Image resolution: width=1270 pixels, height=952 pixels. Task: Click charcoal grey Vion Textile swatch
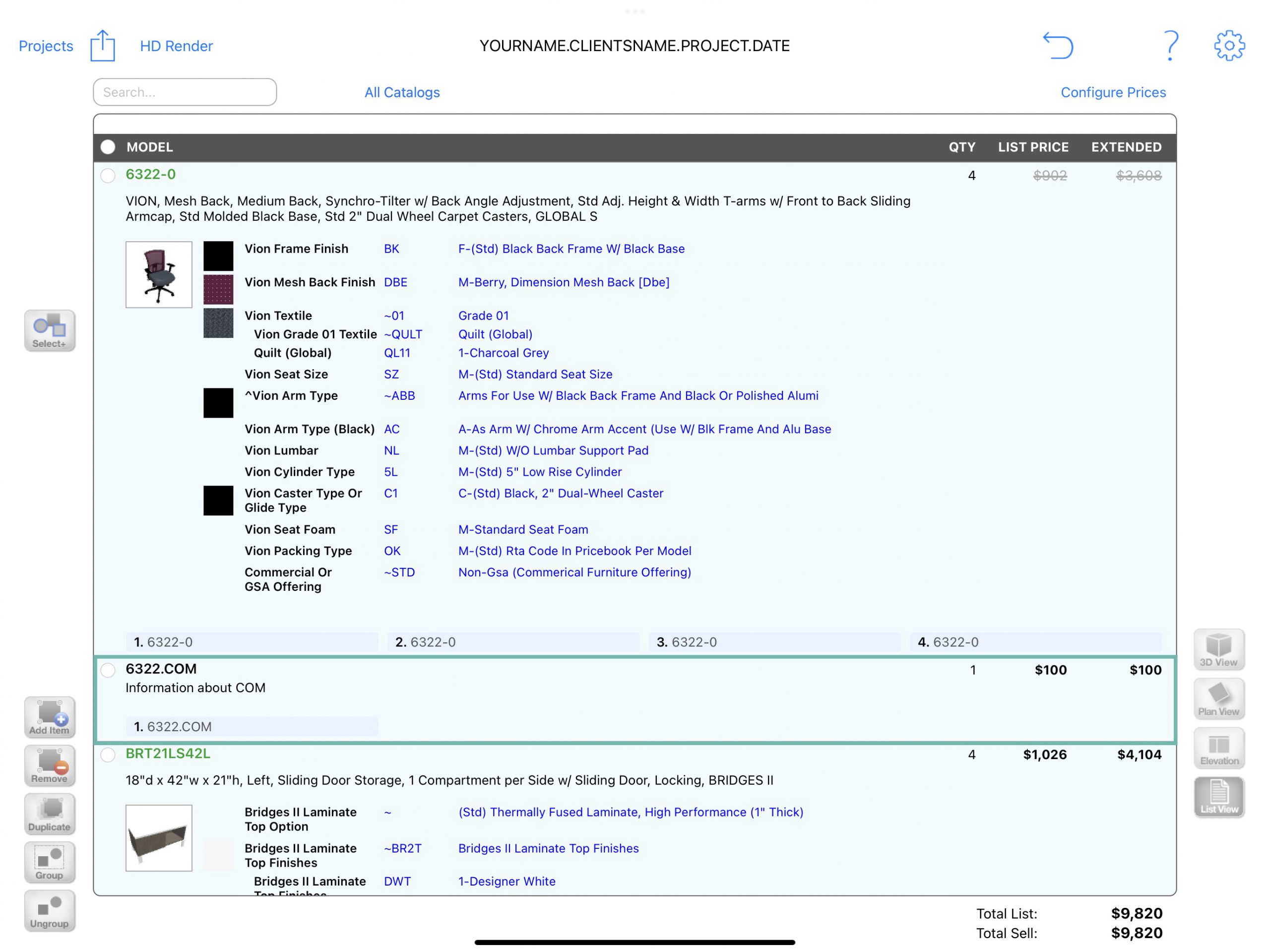(x=218, y=322)
